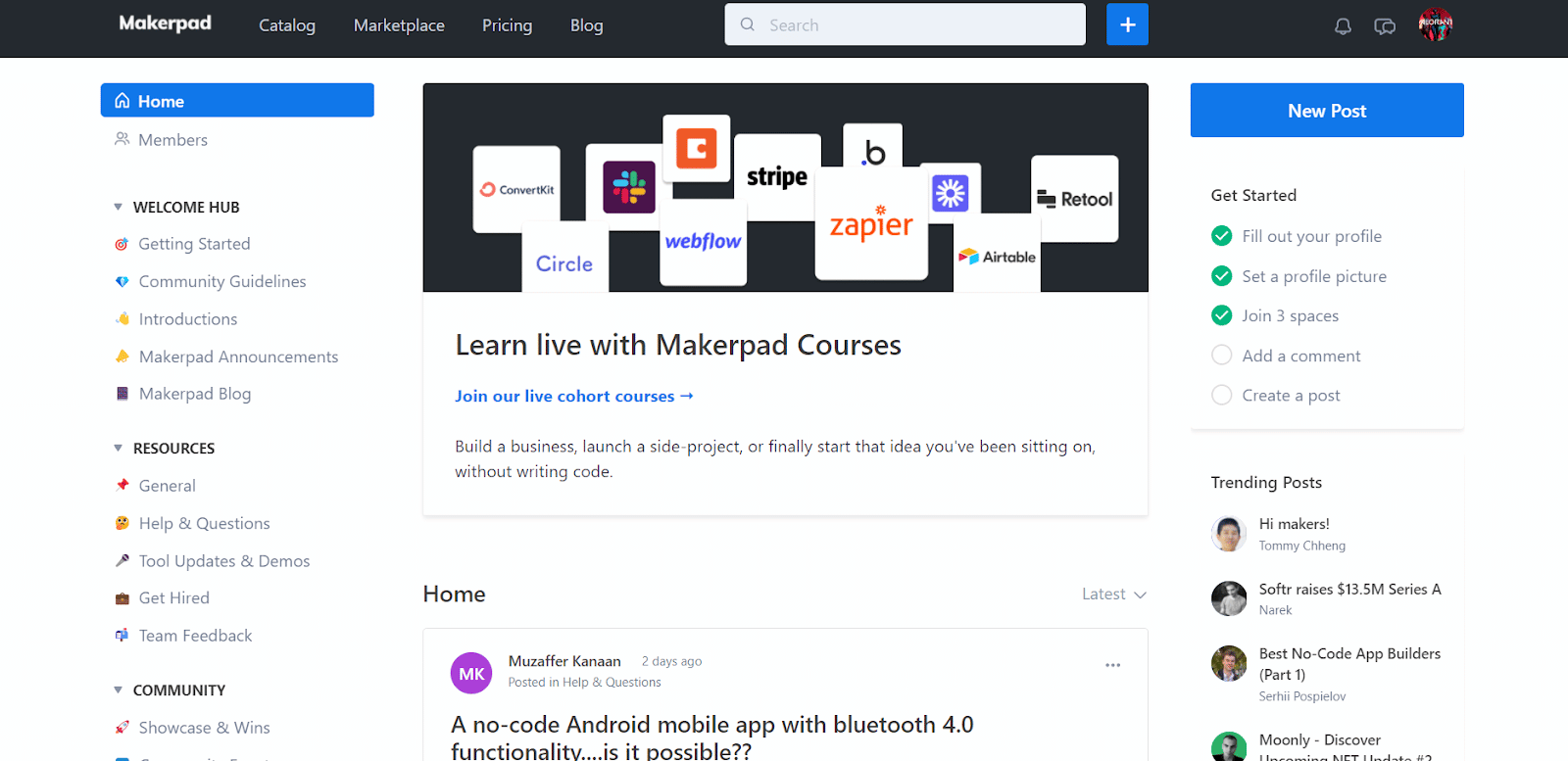Click the Getting Started target icon
The height and width of the screenshot is (761, 1568).
pos(122,244)
